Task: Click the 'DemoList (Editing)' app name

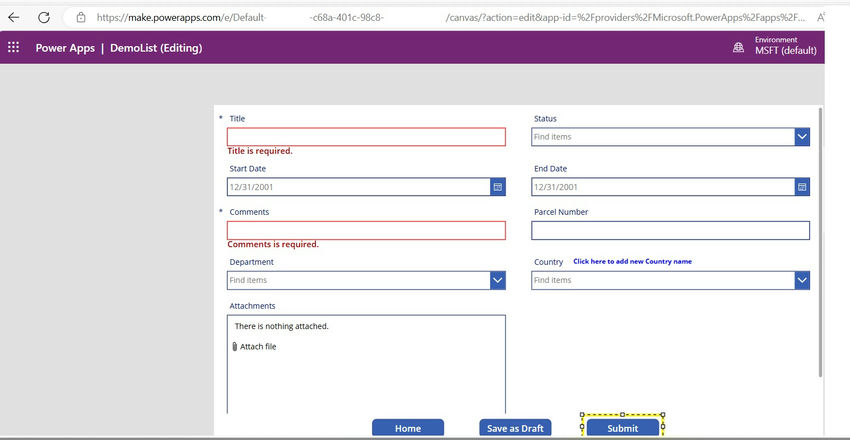Action: pos(156,48)
